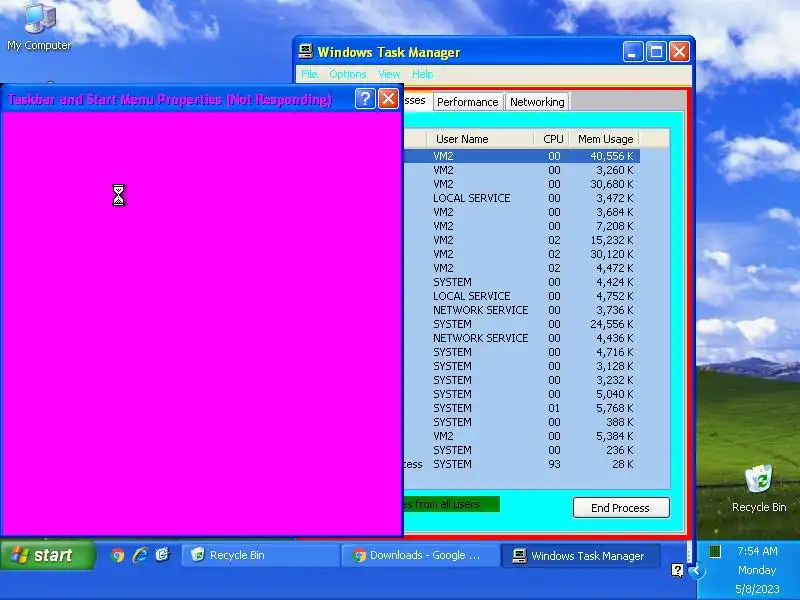Click the CPU value 01 in the 5,768 K row
Viewport: 800px width, 600px height.
[554, 408]
